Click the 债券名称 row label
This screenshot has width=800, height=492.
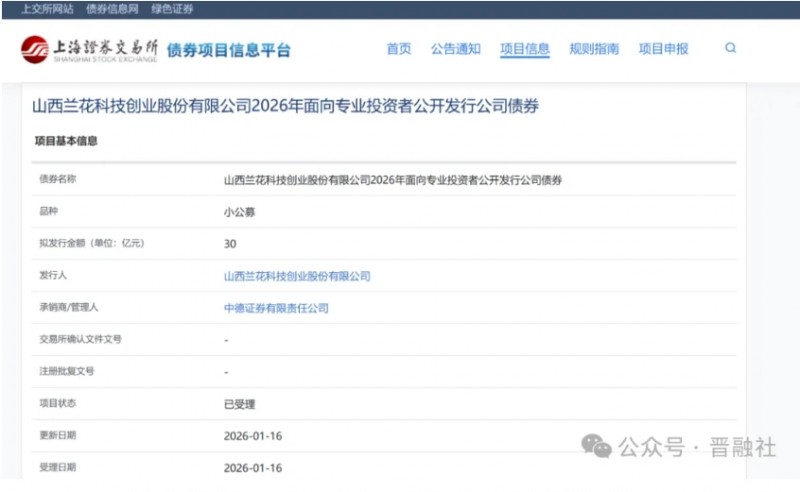pos(58,179)
